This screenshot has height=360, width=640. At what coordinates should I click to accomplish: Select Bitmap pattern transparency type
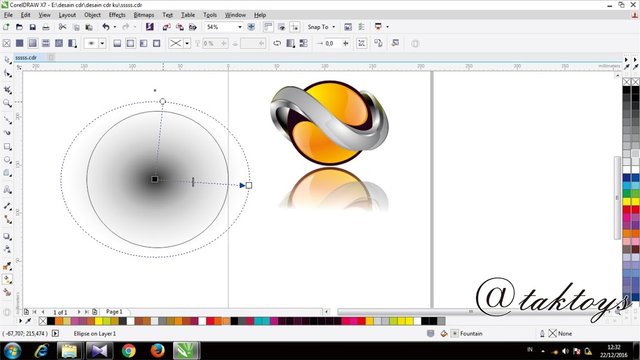[59, 43]
